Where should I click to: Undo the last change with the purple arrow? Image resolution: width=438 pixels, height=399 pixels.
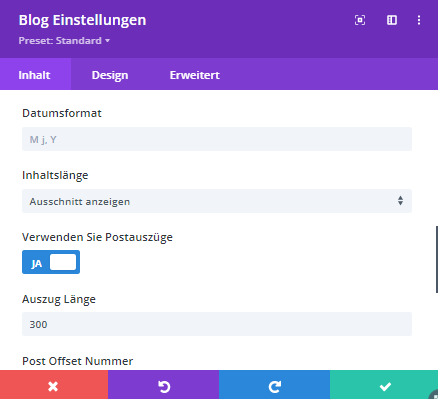point(163,385)
